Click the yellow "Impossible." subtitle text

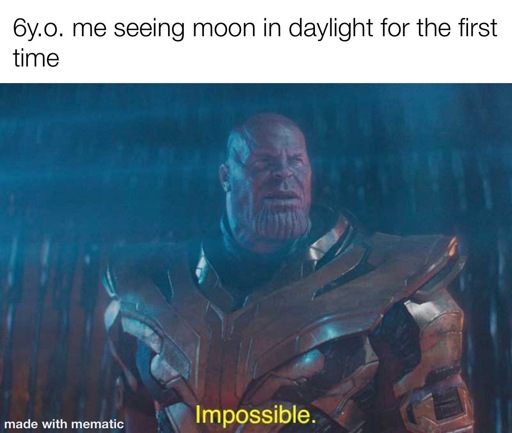coord(255,416)
